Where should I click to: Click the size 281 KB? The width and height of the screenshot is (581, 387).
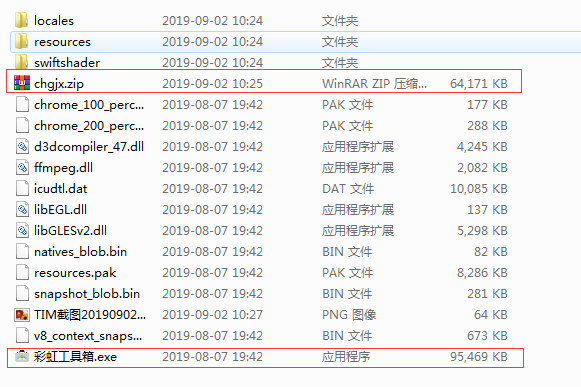(487, 294)
